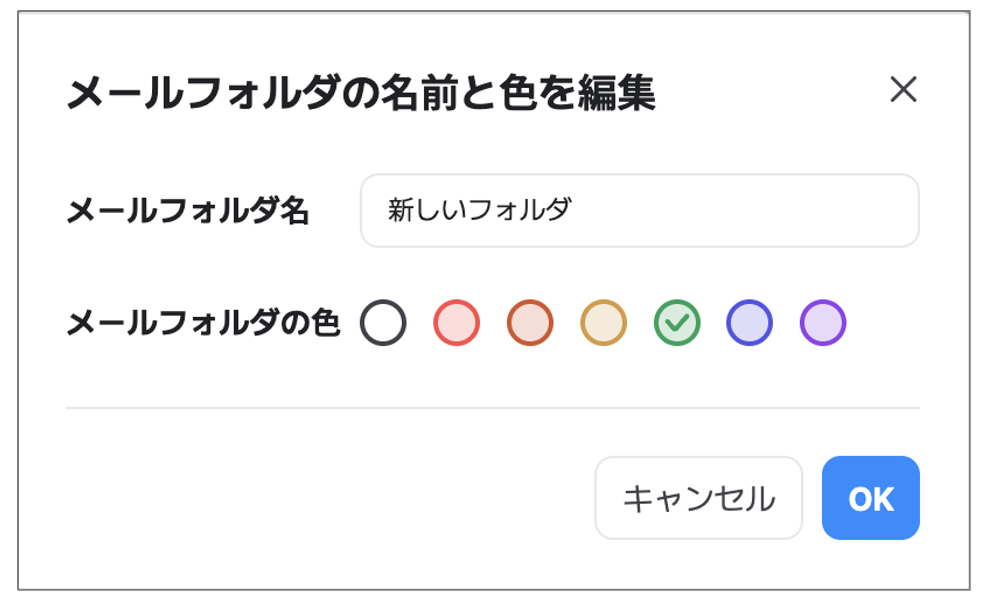Image resolution: width=988 pixels, height=604 pixels.
Task: Click the メールフォルダの色 label
Action: click(x=203, y=323)
